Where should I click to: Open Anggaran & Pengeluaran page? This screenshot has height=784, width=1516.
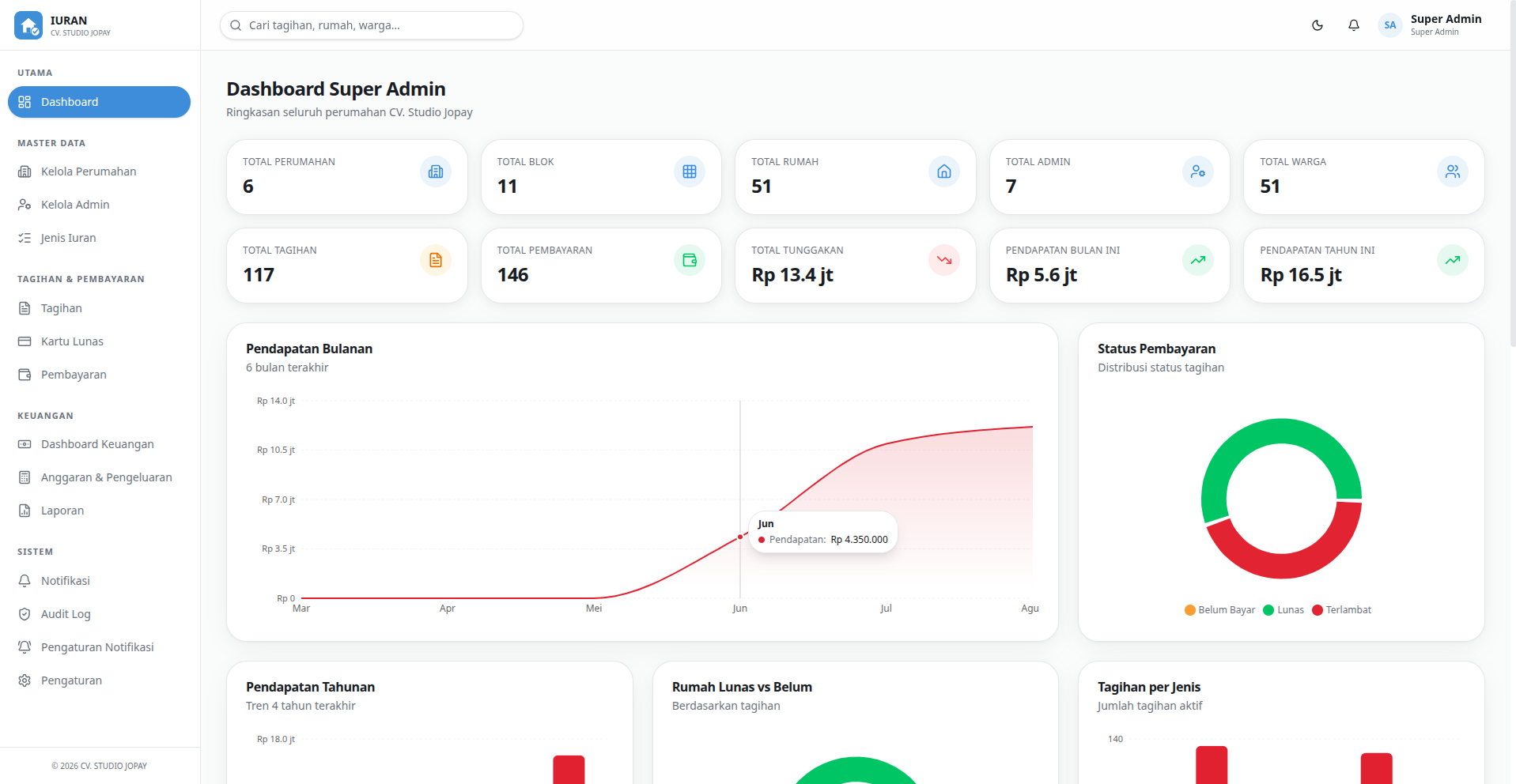coord(99,477)
